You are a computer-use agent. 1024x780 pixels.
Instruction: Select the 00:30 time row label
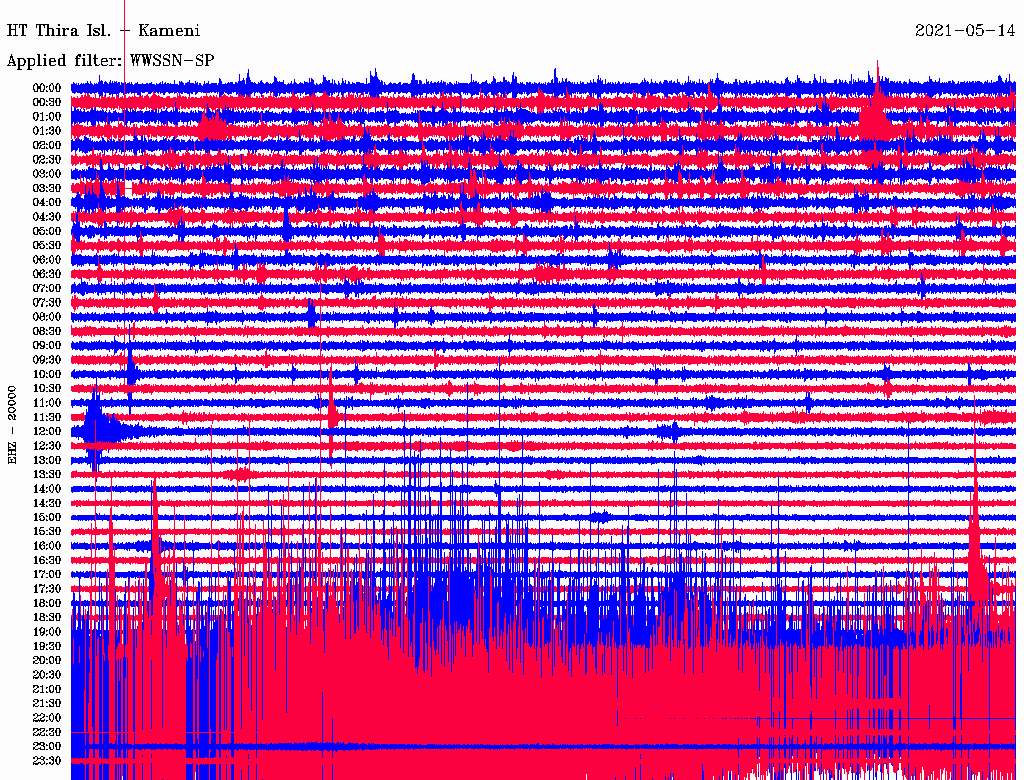pyautogui.click(x=47, y=102)
